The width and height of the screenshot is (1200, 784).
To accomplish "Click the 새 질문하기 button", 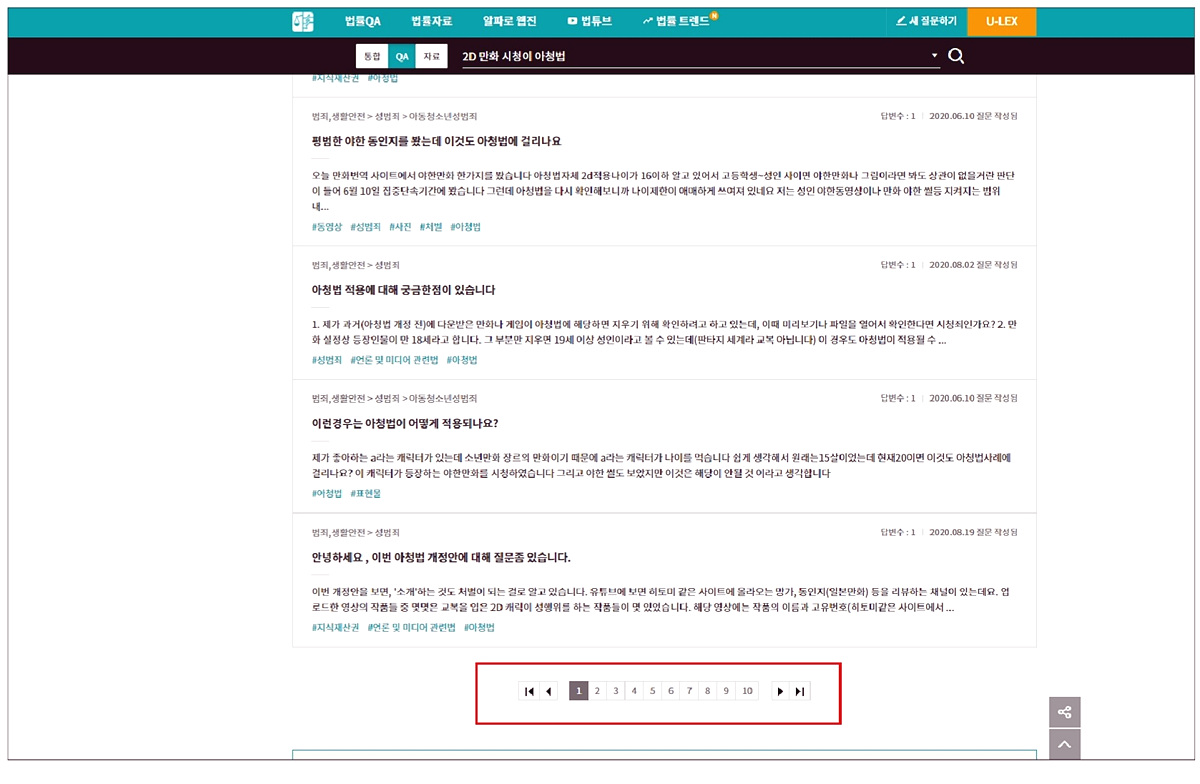I will point(926,21).
